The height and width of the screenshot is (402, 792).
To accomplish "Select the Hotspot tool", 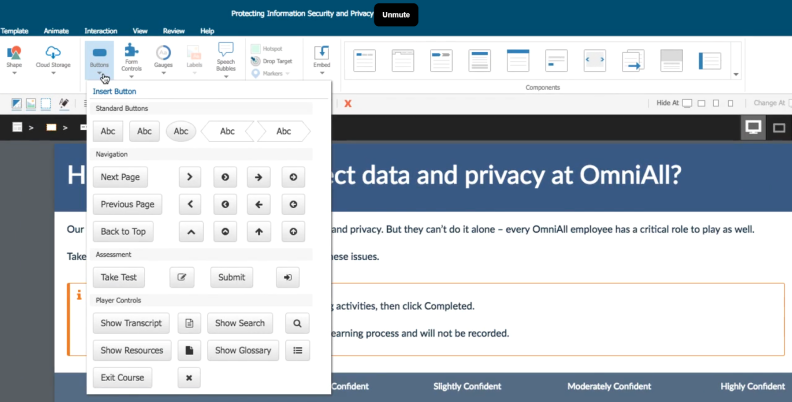I will pyautogui.click(x=267, y=48).
